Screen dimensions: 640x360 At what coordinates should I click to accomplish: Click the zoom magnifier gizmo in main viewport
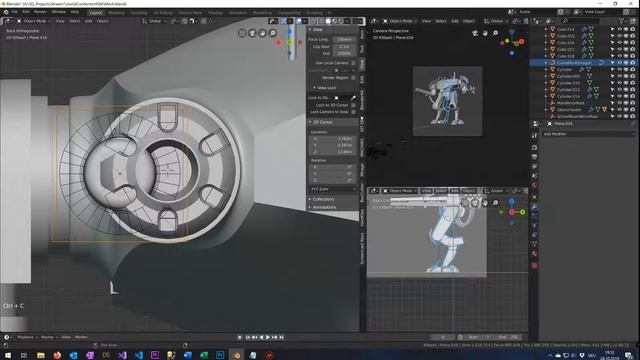point(273,33)
